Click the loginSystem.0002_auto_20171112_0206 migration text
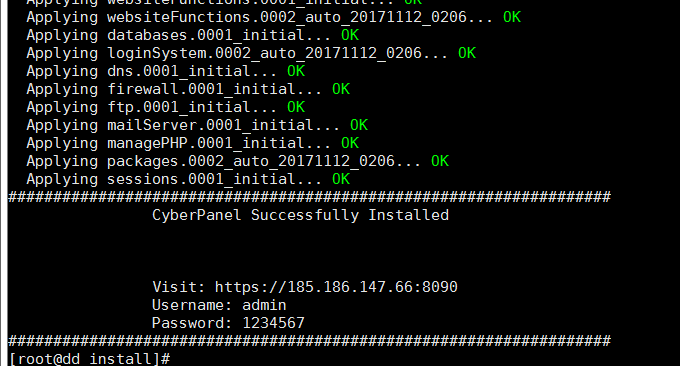This screenshot has height=366, width=680. pos(264,53)
